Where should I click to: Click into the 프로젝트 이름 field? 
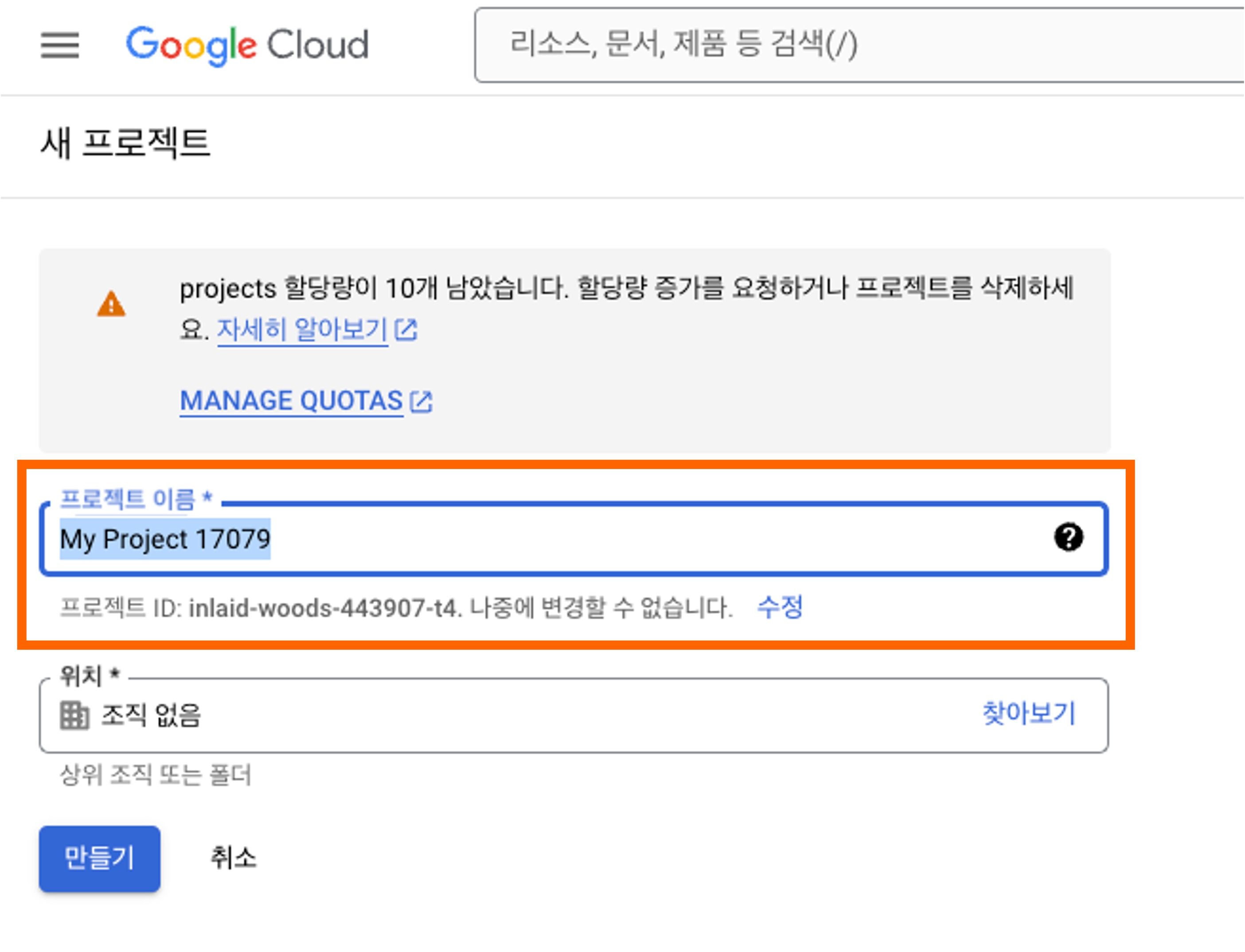(574, 538)
